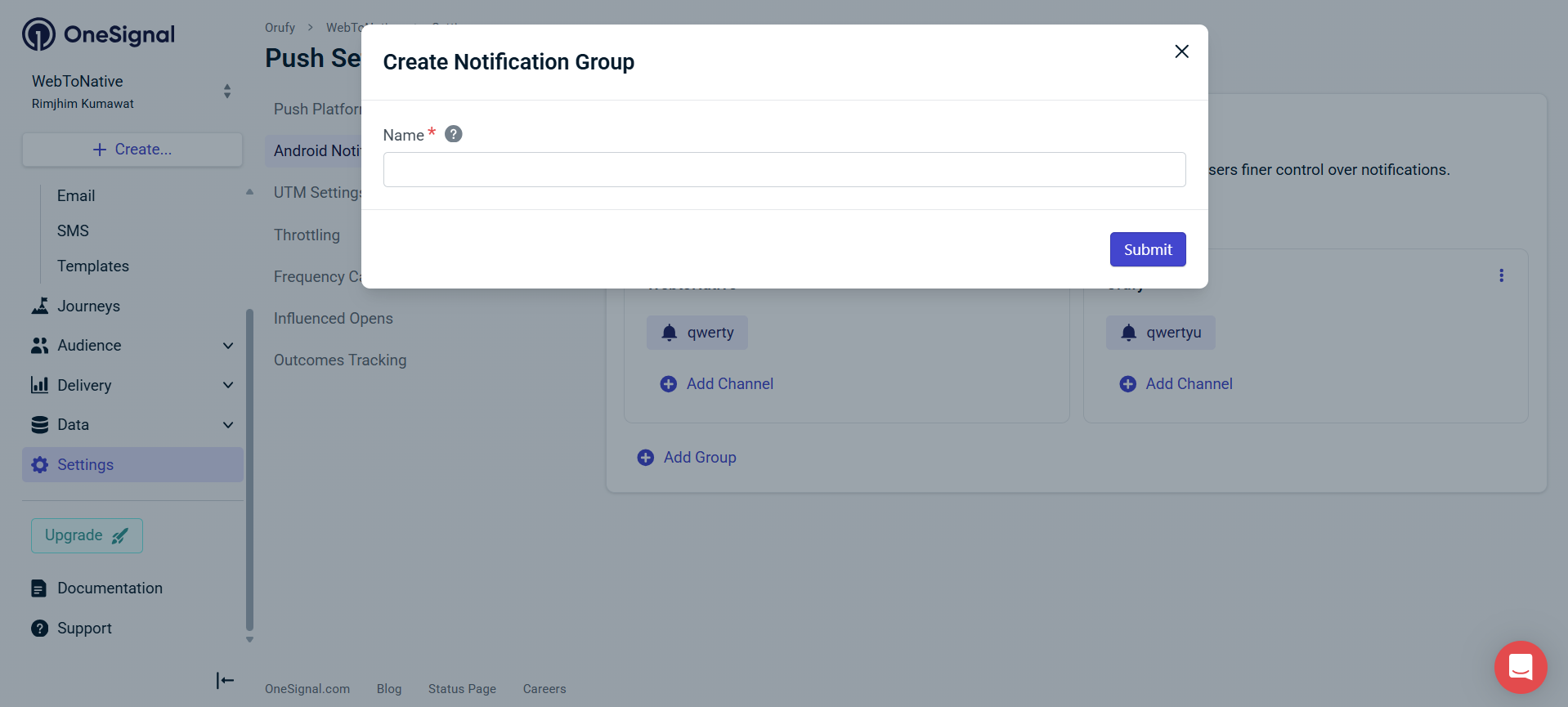Select the qwertyu channel chip

pyautogui.click(x=1160, y=333)
